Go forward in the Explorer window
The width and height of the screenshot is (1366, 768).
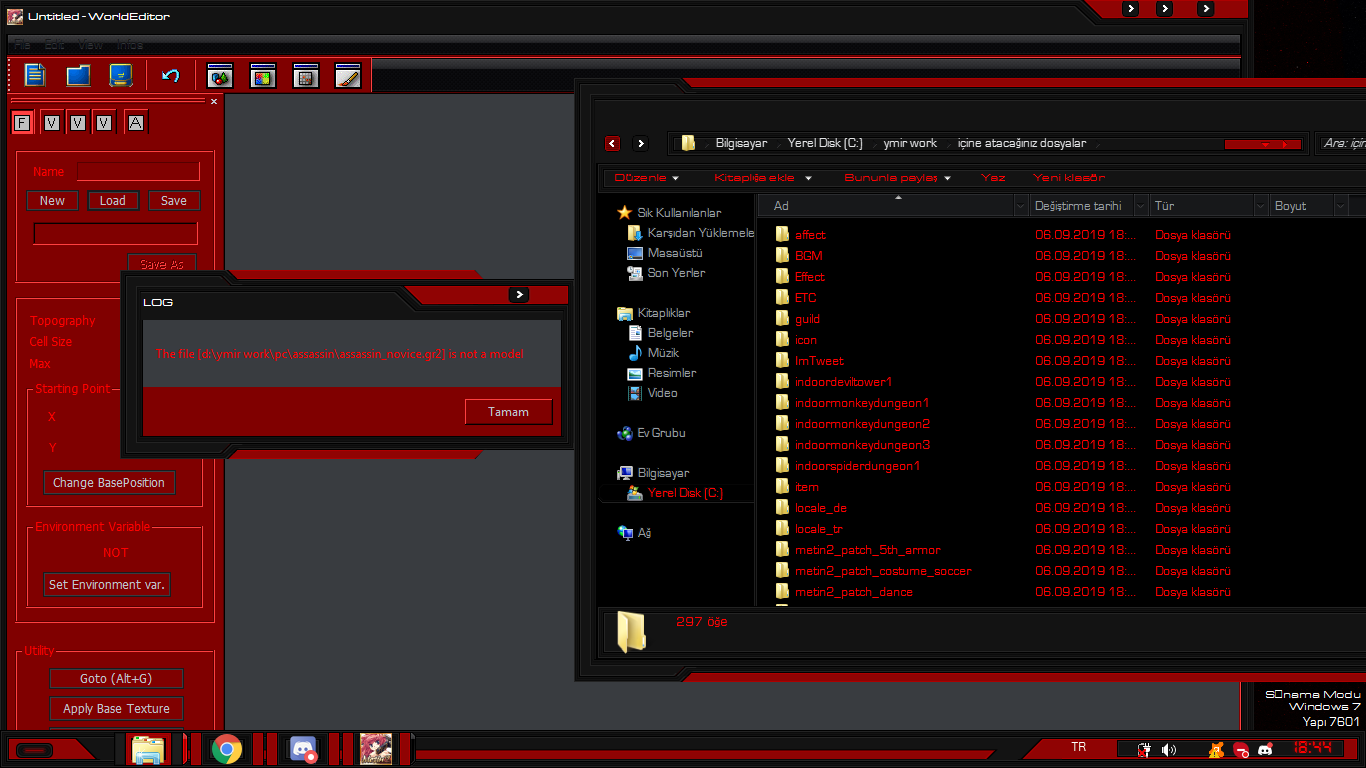[641, 144]
